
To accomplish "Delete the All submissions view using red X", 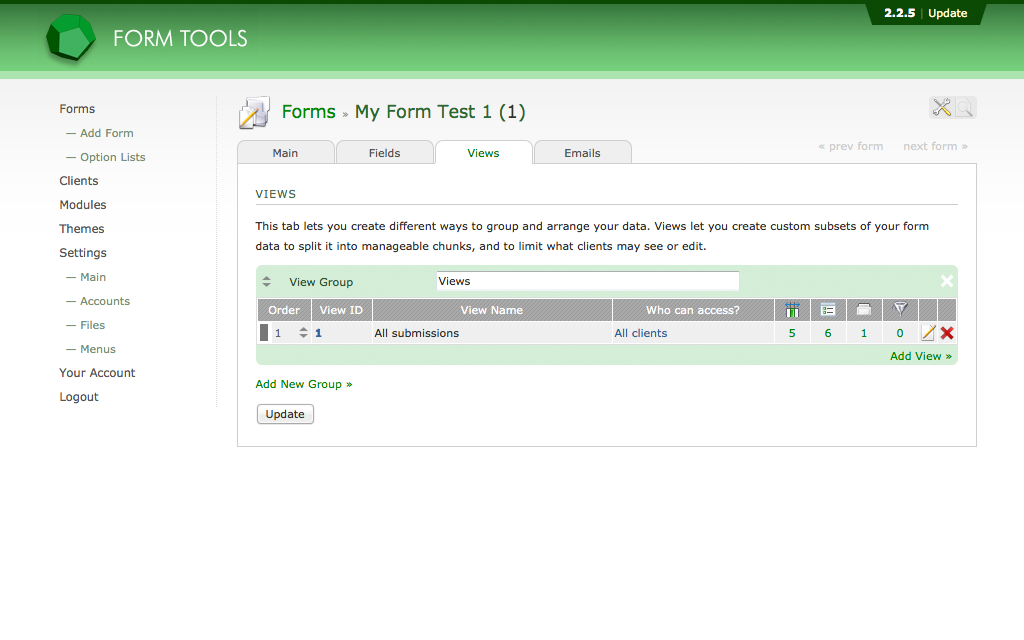I will 946,333.
